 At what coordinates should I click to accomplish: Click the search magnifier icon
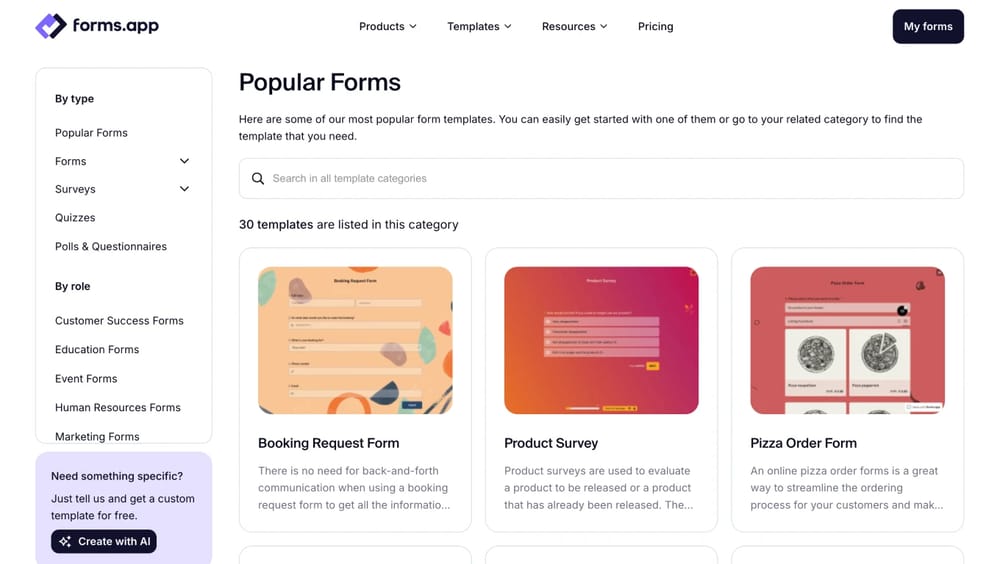(x=258, y=179)
